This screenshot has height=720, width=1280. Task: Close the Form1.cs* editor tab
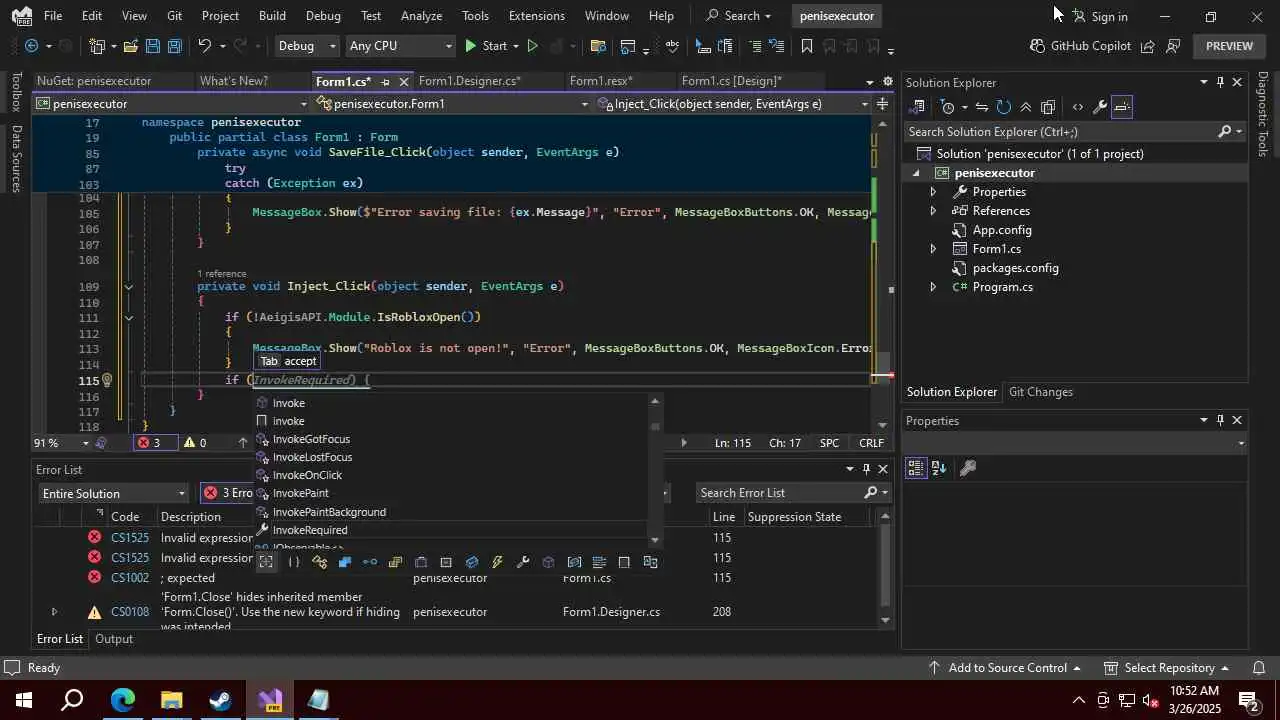[x=403, y=82]
